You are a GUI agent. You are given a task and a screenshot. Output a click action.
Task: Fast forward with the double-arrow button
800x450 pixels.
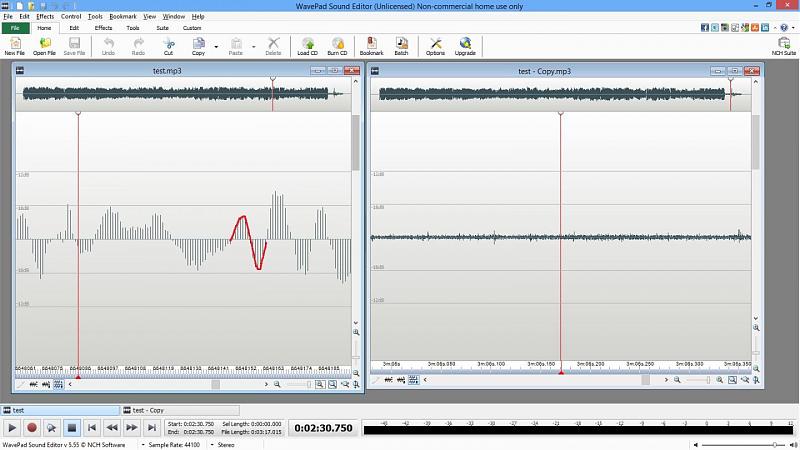[x=132, y=428]
